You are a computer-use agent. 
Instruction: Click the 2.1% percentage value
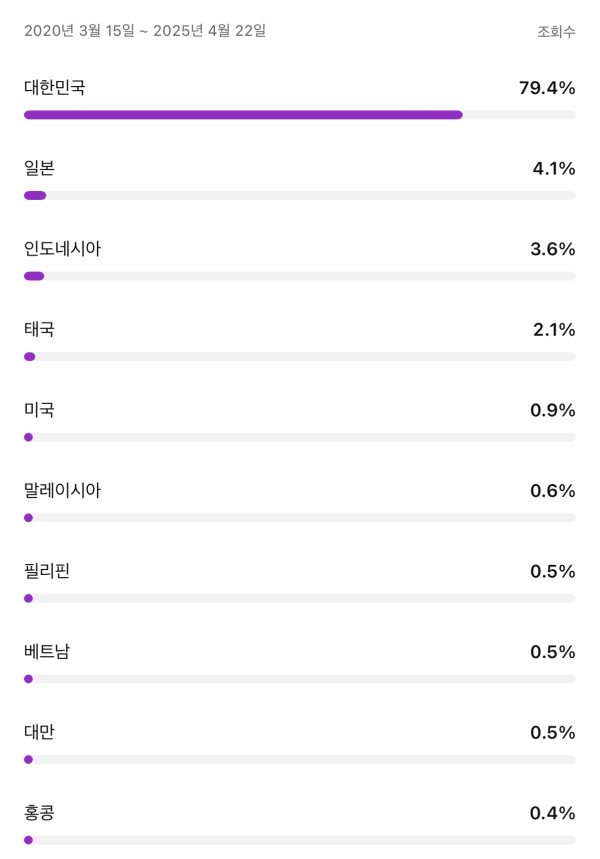click(x=554, y=330)
